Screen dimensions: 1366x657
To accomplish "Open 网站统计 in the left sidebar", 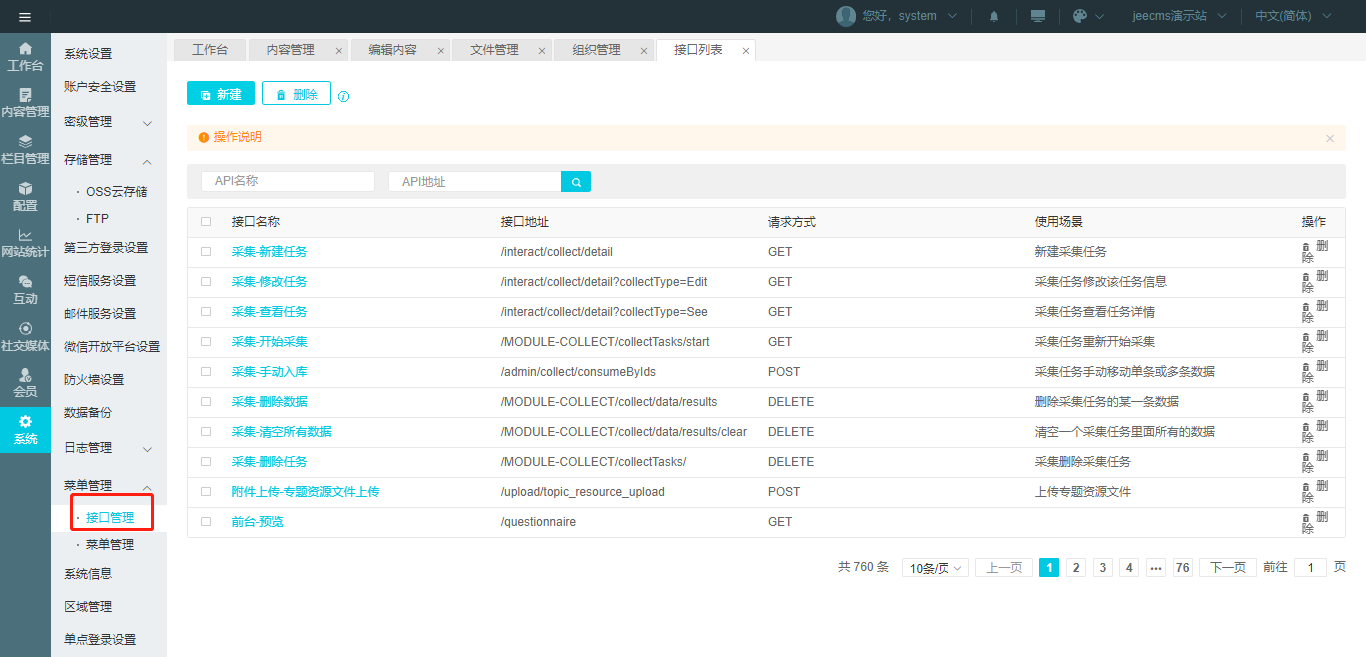I will (x=25, y=243).
